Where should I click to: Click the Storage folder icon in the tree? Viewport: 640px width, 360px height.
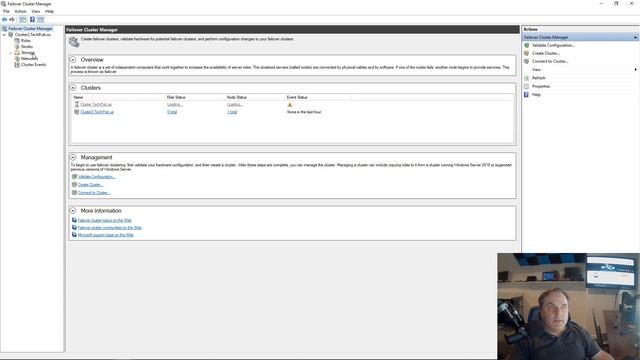(17, 53)
